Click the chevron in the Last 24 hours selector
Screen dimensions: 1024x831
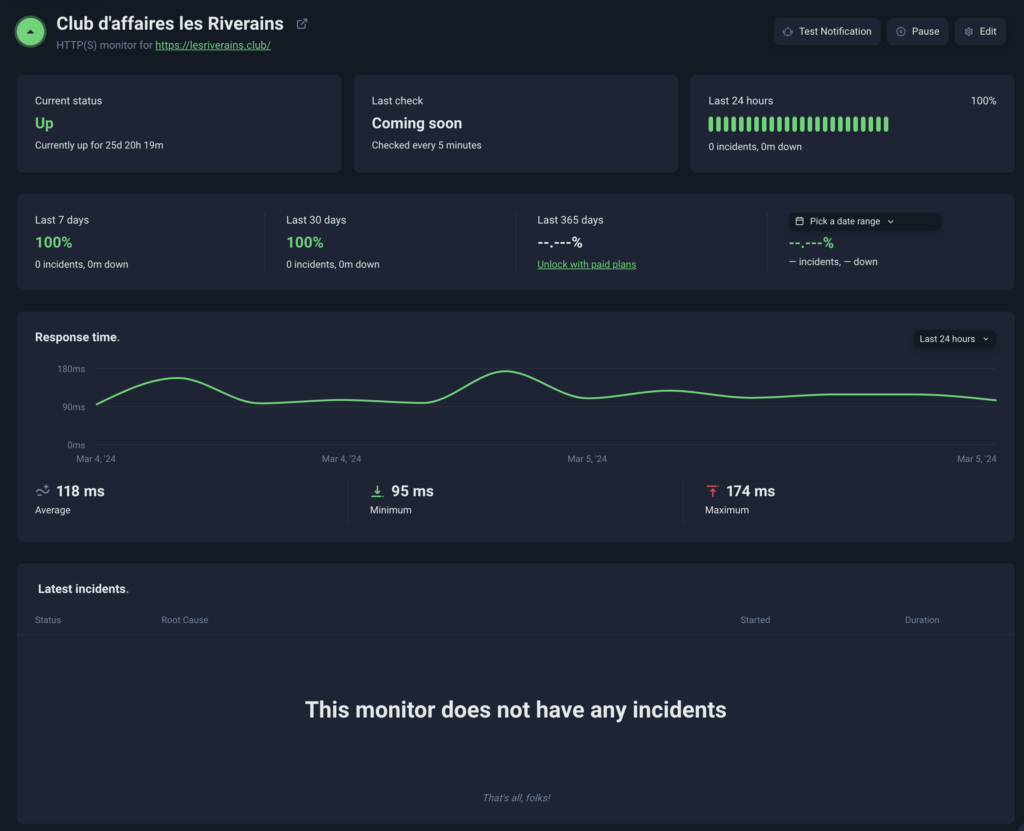pyautogui.click(x=985, y=339)
